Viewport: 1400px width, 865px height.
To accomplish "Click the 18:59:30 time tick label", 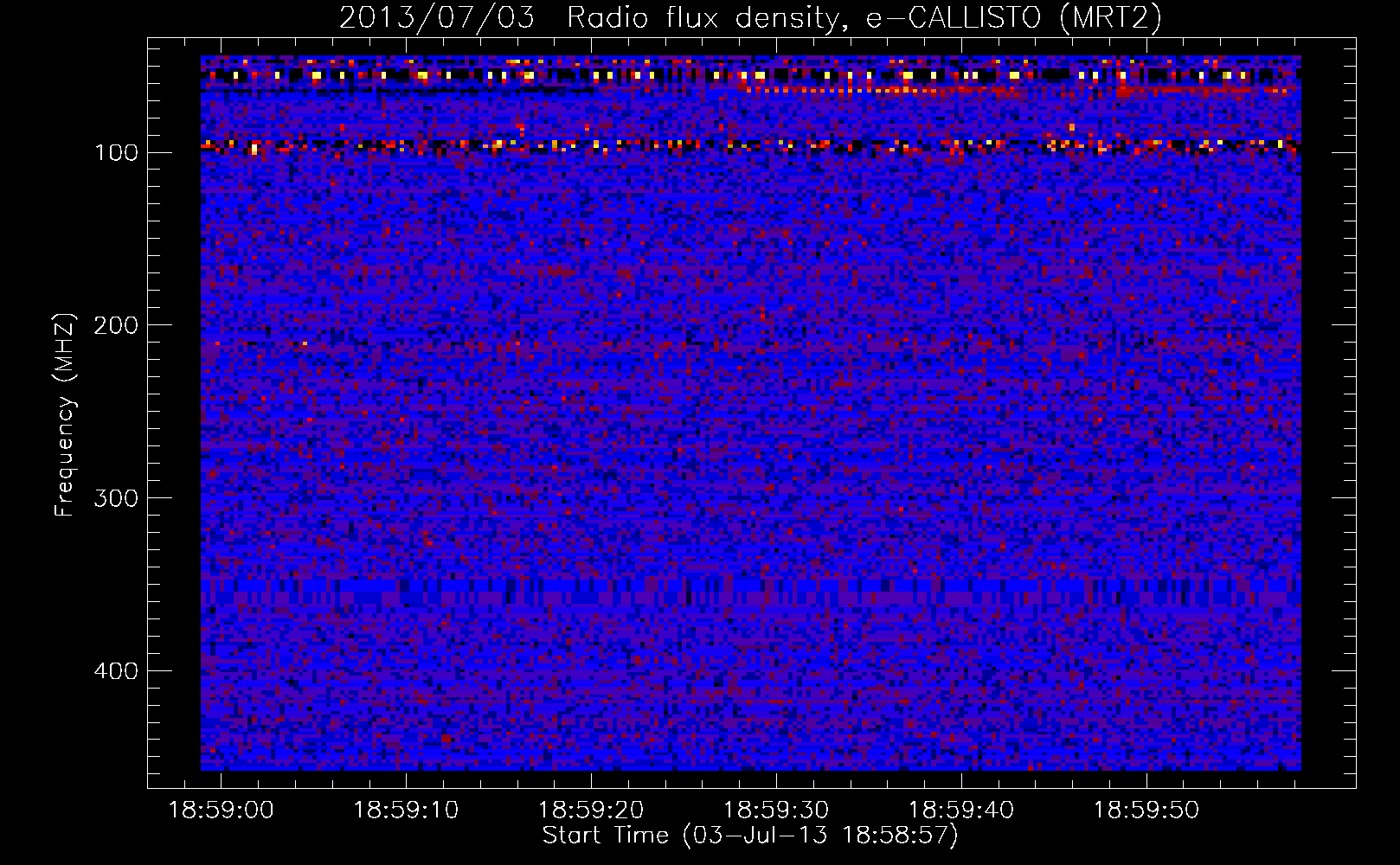I will [x=776, y=811].
